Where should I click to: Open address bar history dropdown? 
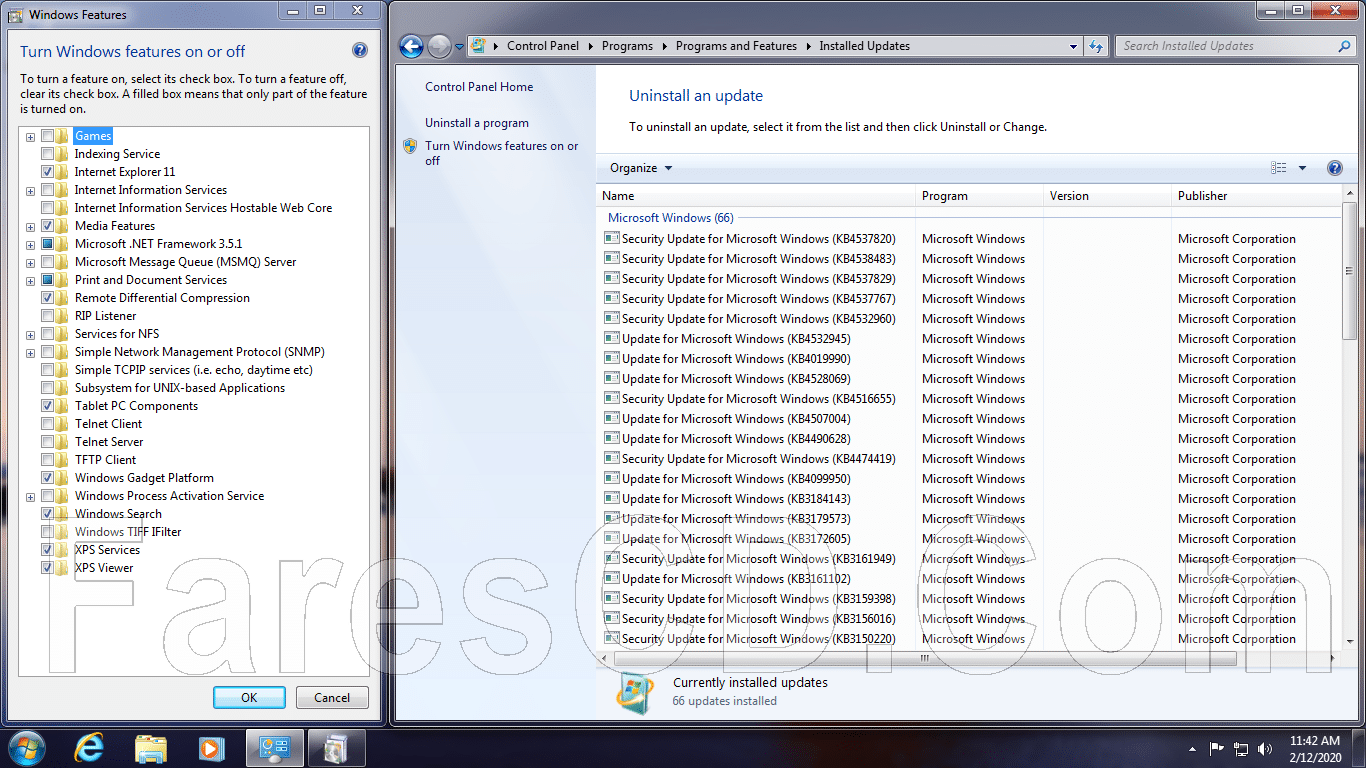(1073, 46)
